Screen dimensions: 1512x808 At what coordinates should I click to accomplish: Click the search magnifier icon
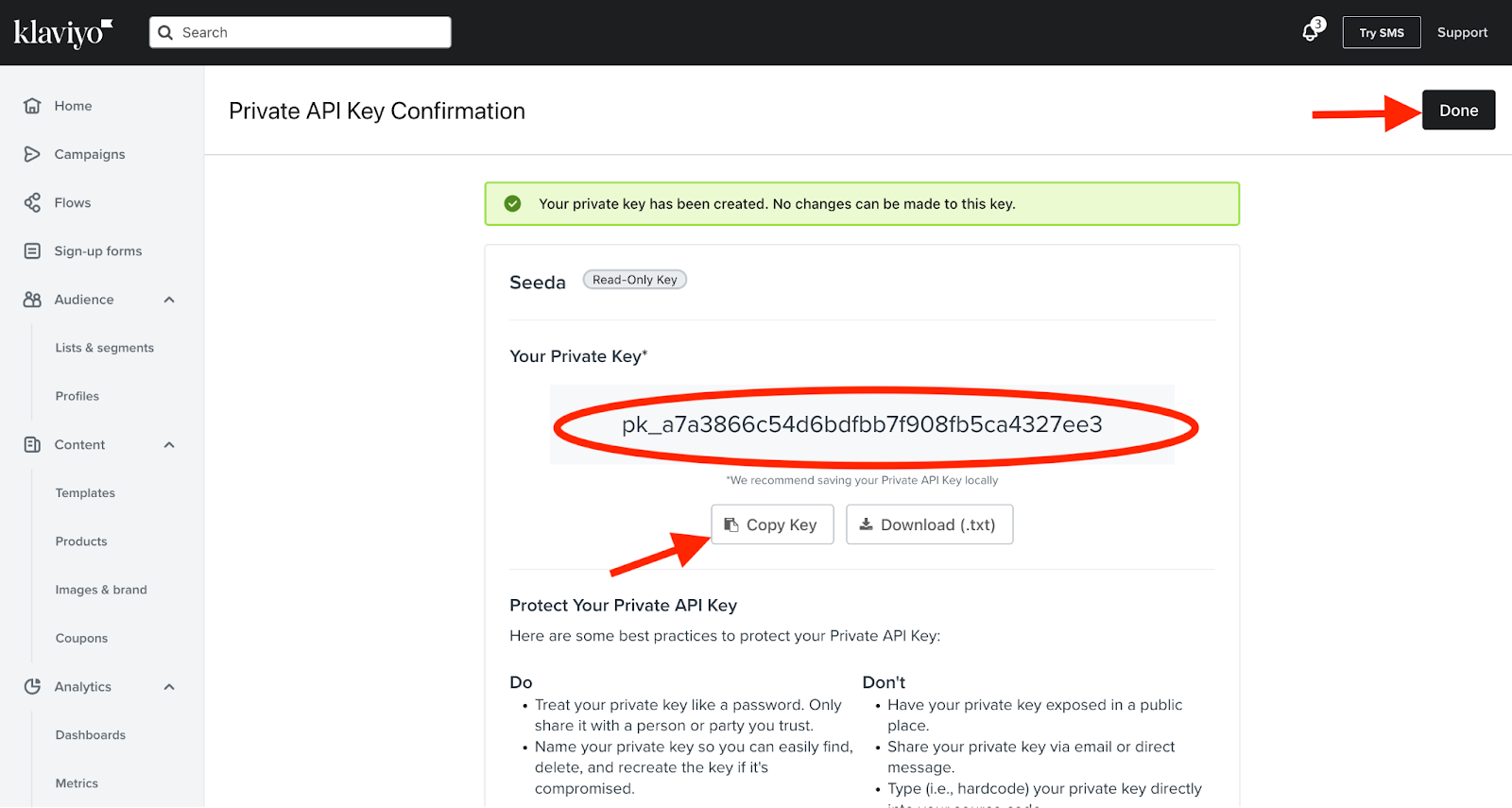click(x=165, y=32)
